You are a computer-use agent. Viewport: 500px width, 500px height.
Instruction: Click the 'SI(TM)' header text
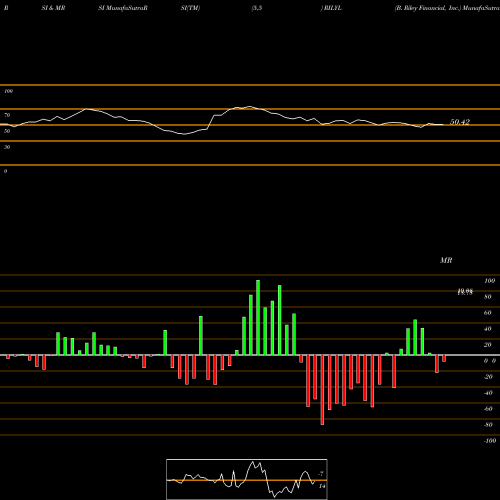coord(190,8)
